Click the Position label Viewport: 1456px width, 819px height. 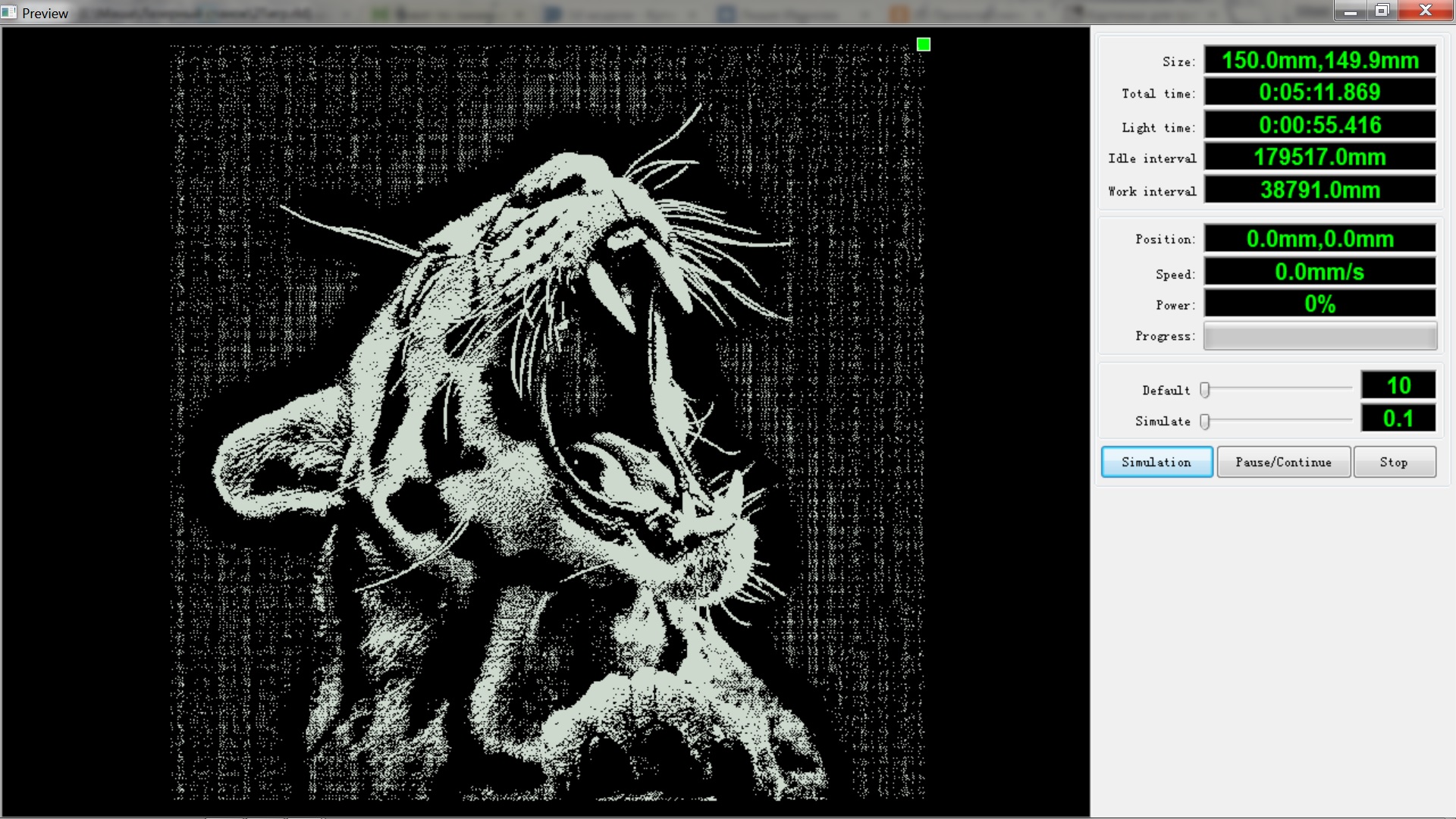(x=1165, y=240)
